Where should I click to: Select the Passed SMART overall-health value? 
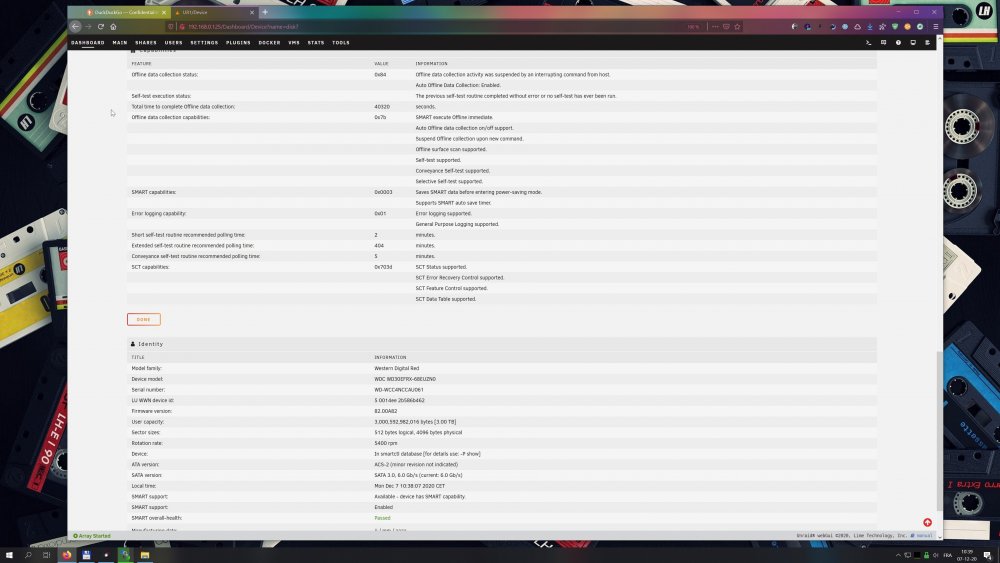pos(382,518)
